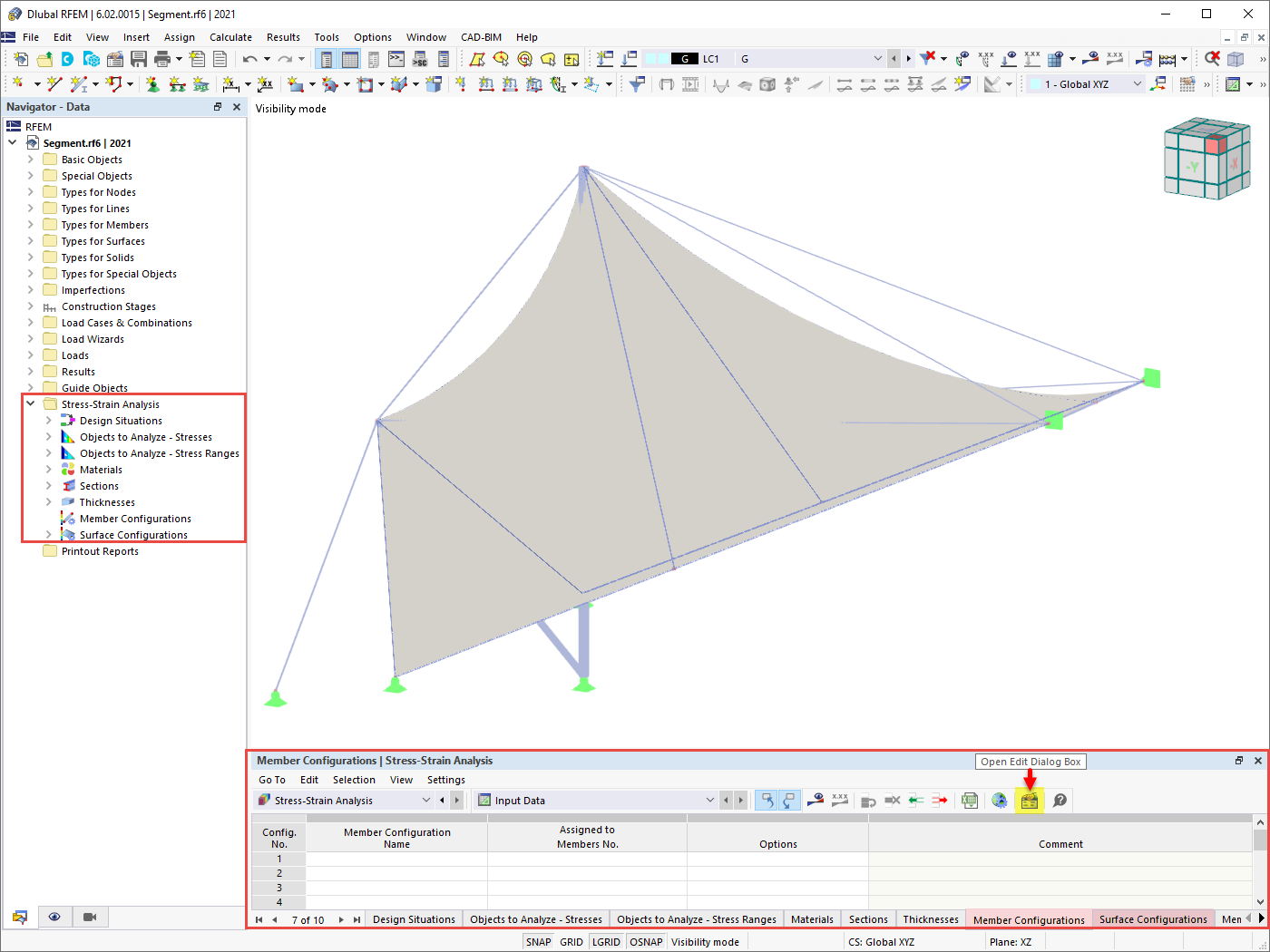Click the Save disk icon

tap(139, 59)
